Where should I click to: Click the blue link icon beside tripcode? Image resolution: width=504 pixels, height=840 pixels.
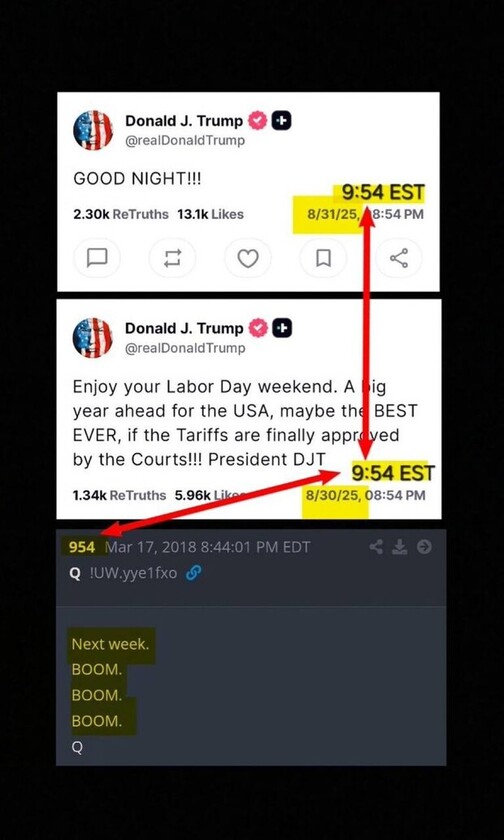click(192, 573)
